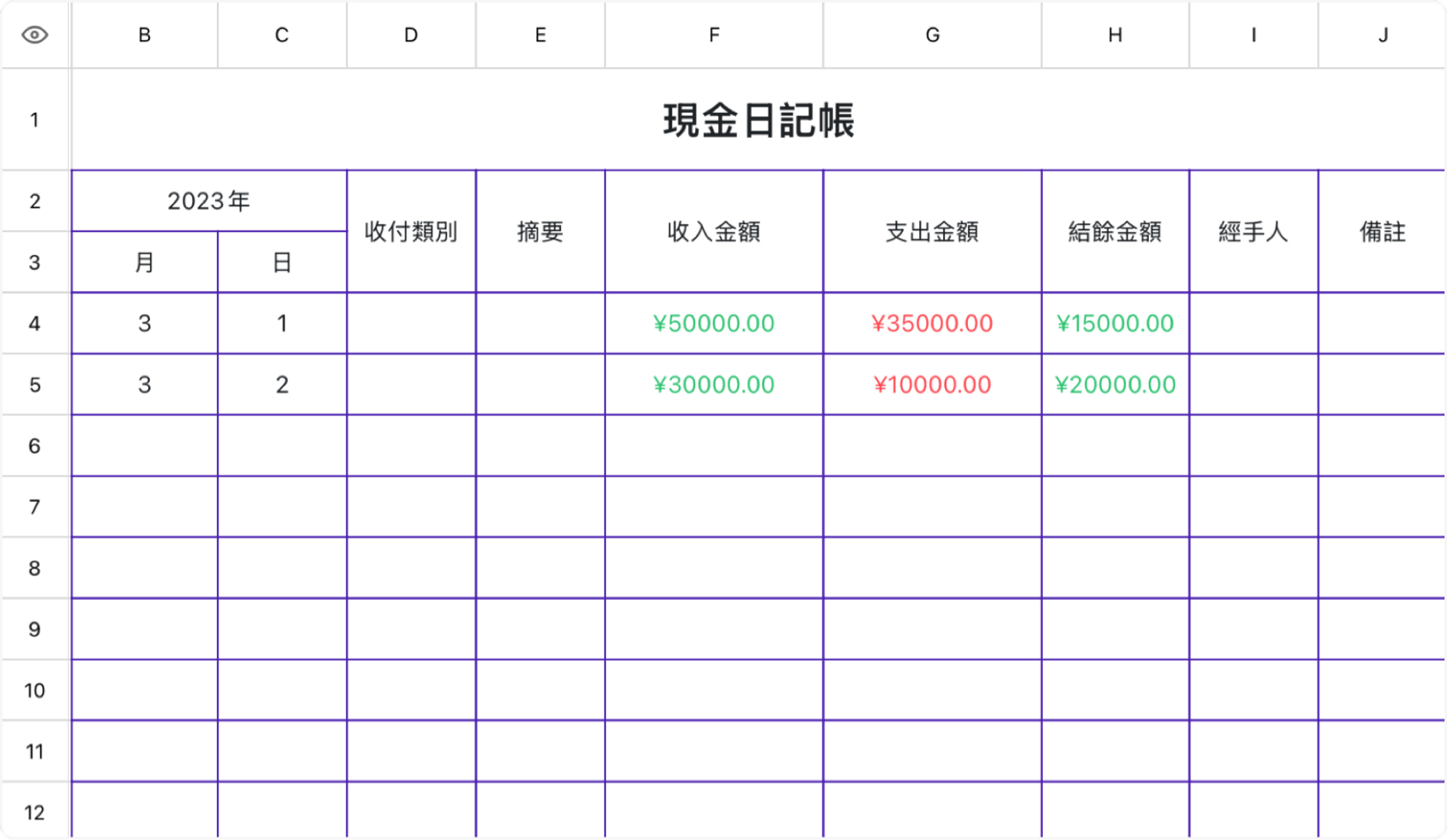The height and width of the screenshot is (840, 1447).
Task: Select row 1 header
Action: click(34, 120)
